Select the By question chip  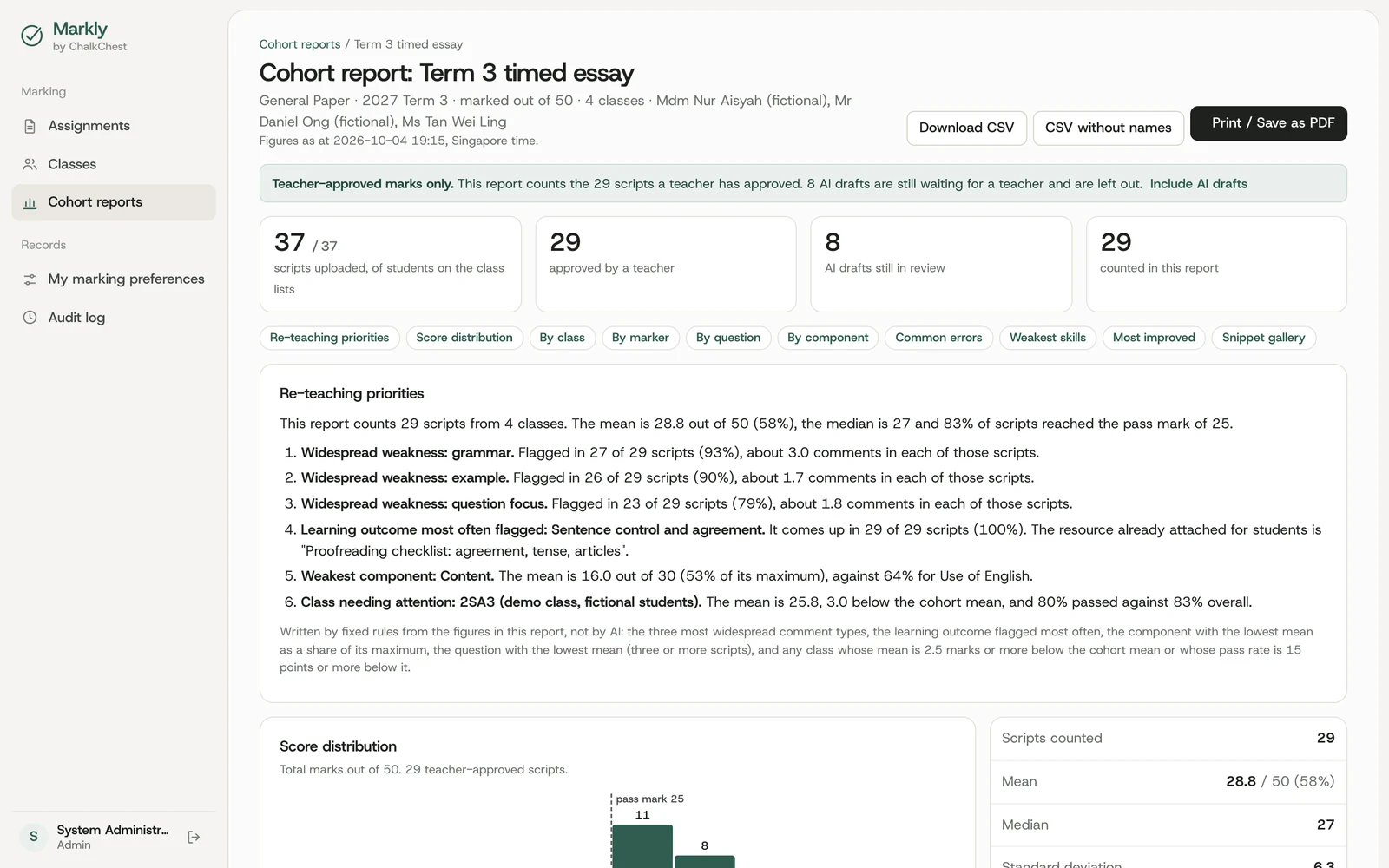[x=727, y=338]
